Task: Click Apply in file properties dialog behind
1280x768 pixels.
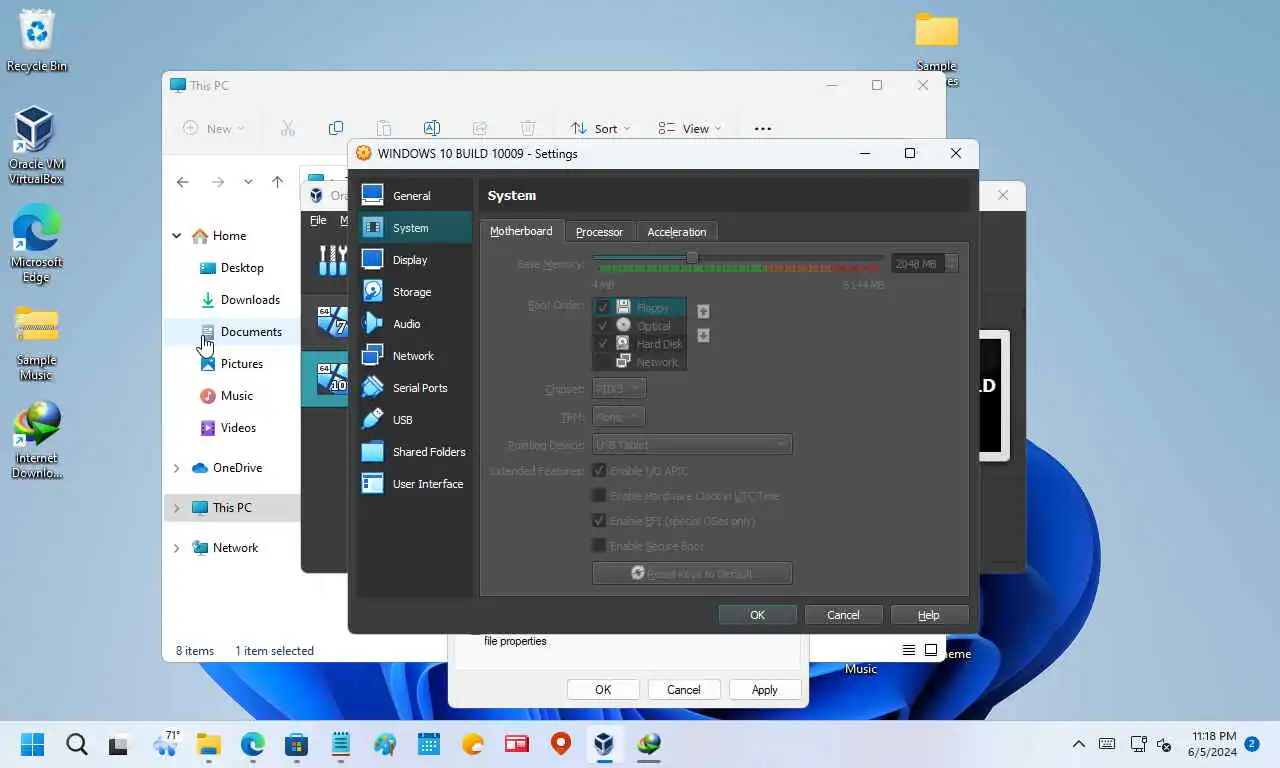Action: click(765, 690)
